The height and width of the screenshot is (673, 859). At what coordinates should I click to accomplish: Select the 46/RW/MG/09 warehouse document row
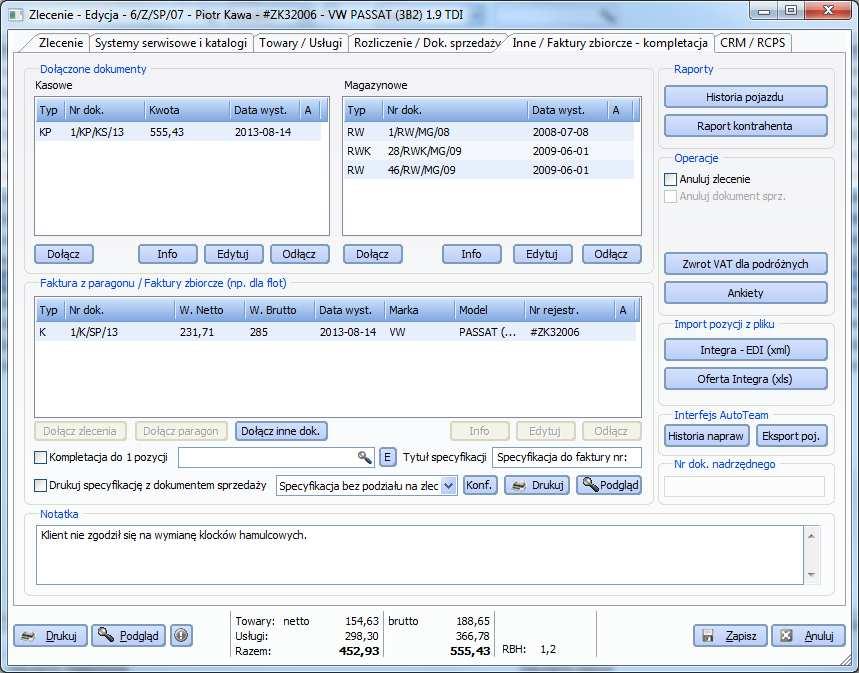click(x=489, y=170)
